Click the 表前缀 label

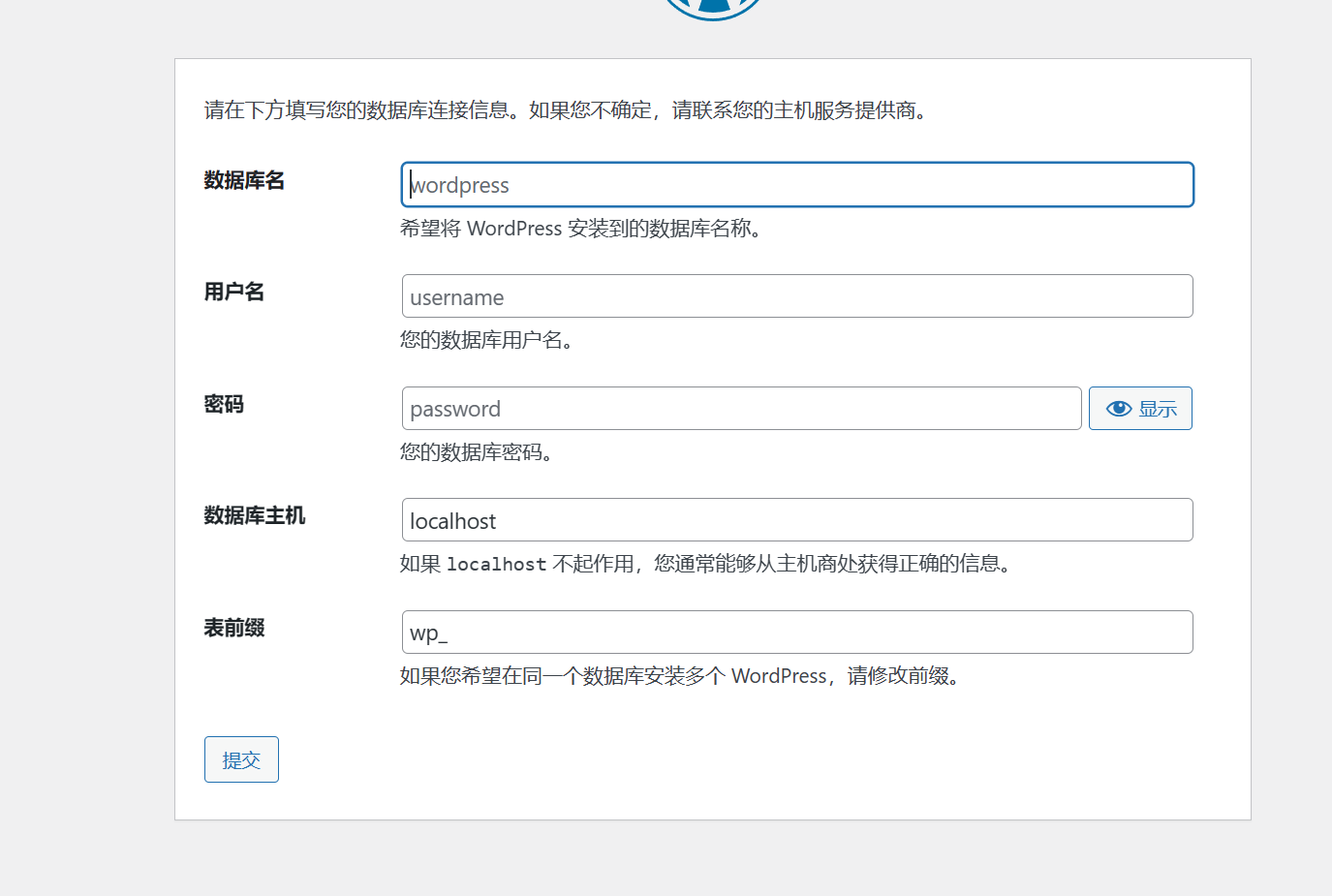[233, 629]
